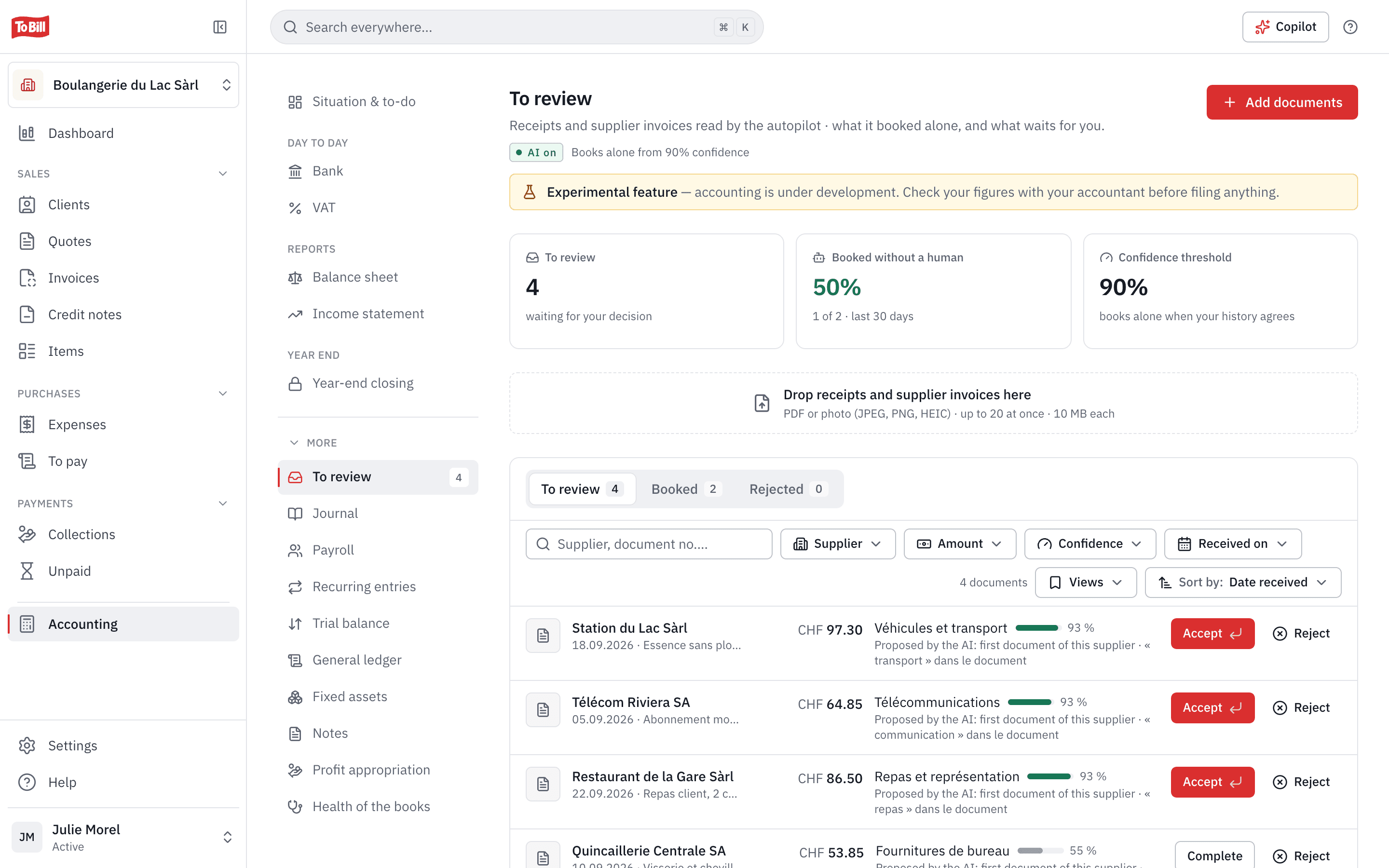
Task: Open the help question-mark icon in header
Action: tap(1350, 27)
